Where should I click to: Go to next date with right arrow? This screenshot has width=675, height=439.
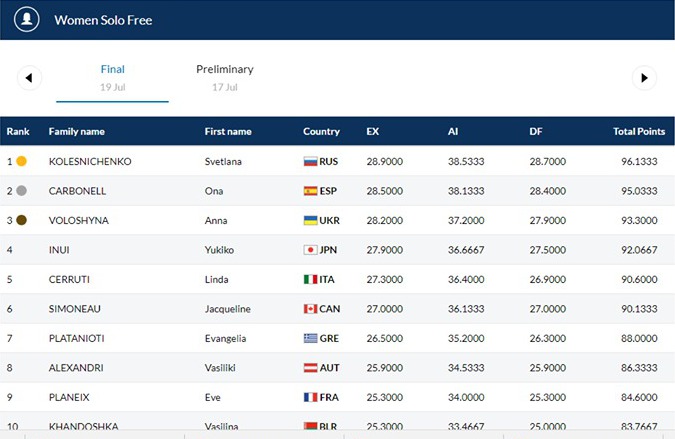coord(645,78)
